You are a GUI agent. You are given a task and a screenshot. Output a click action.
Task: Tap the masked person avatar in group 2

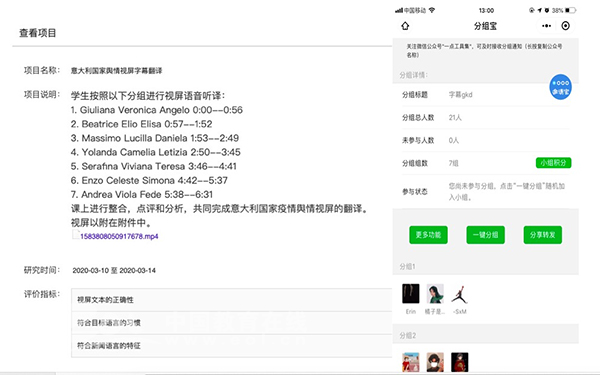435,362
